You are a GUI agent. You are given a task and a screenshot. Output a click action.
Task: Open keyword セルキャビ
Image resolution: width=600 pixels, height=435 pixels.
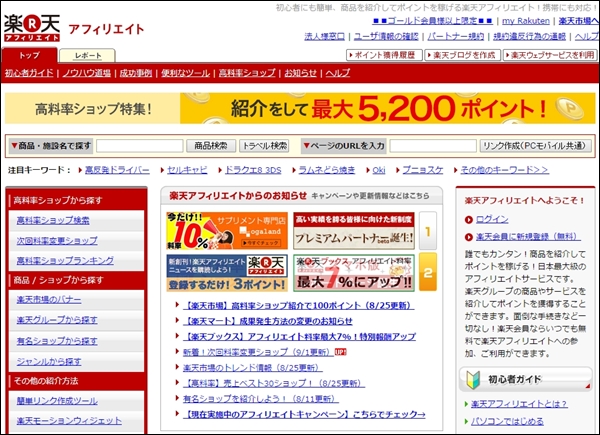[187, 170]
